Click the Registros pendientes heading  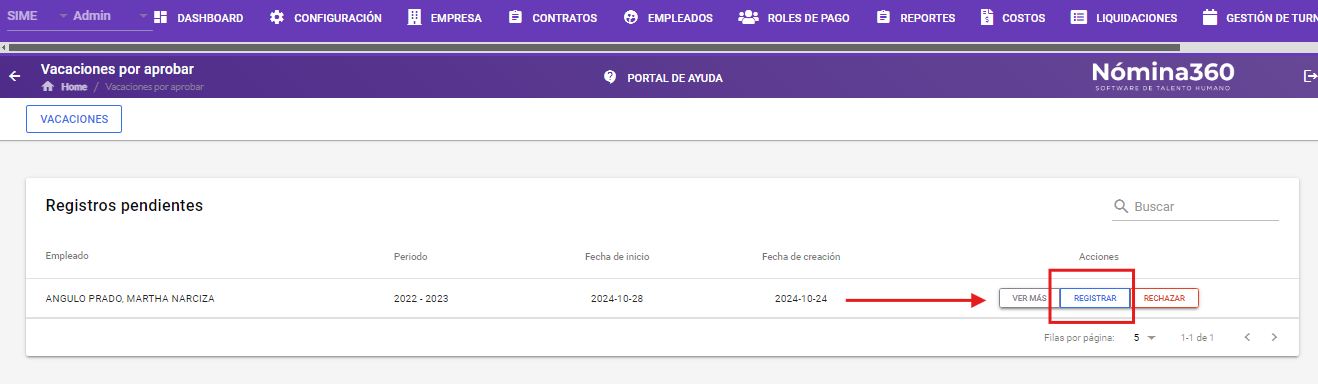124,205
